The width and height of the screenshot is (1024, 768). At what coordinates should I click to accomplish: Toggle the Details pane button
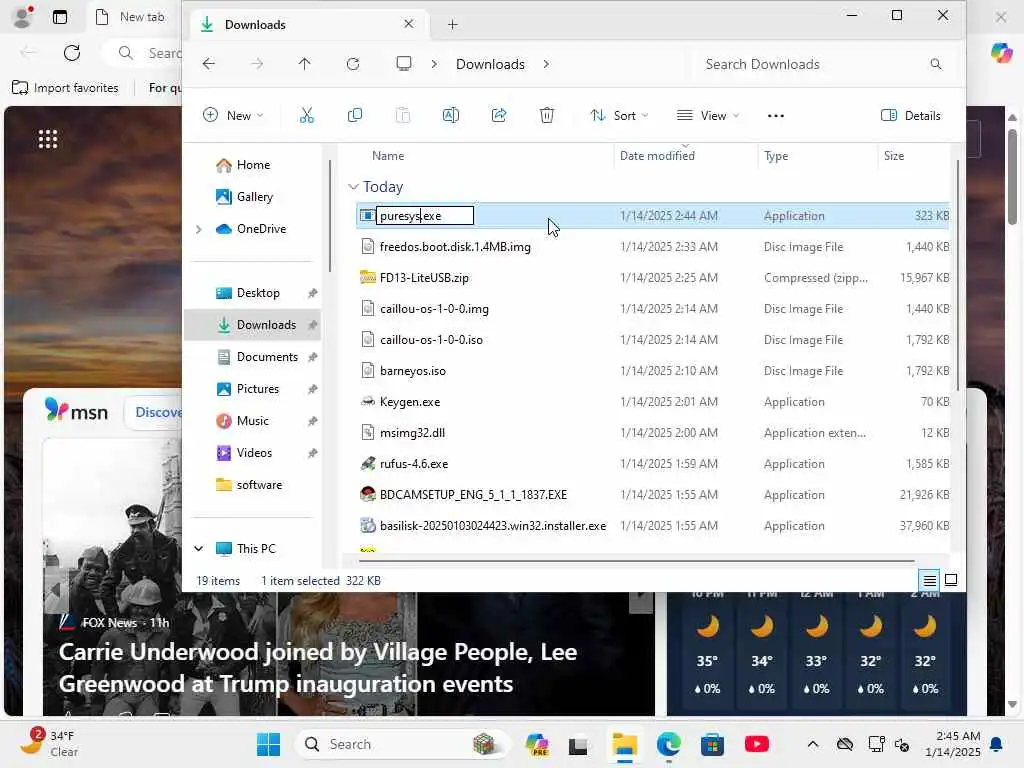[x=910, y=116]
